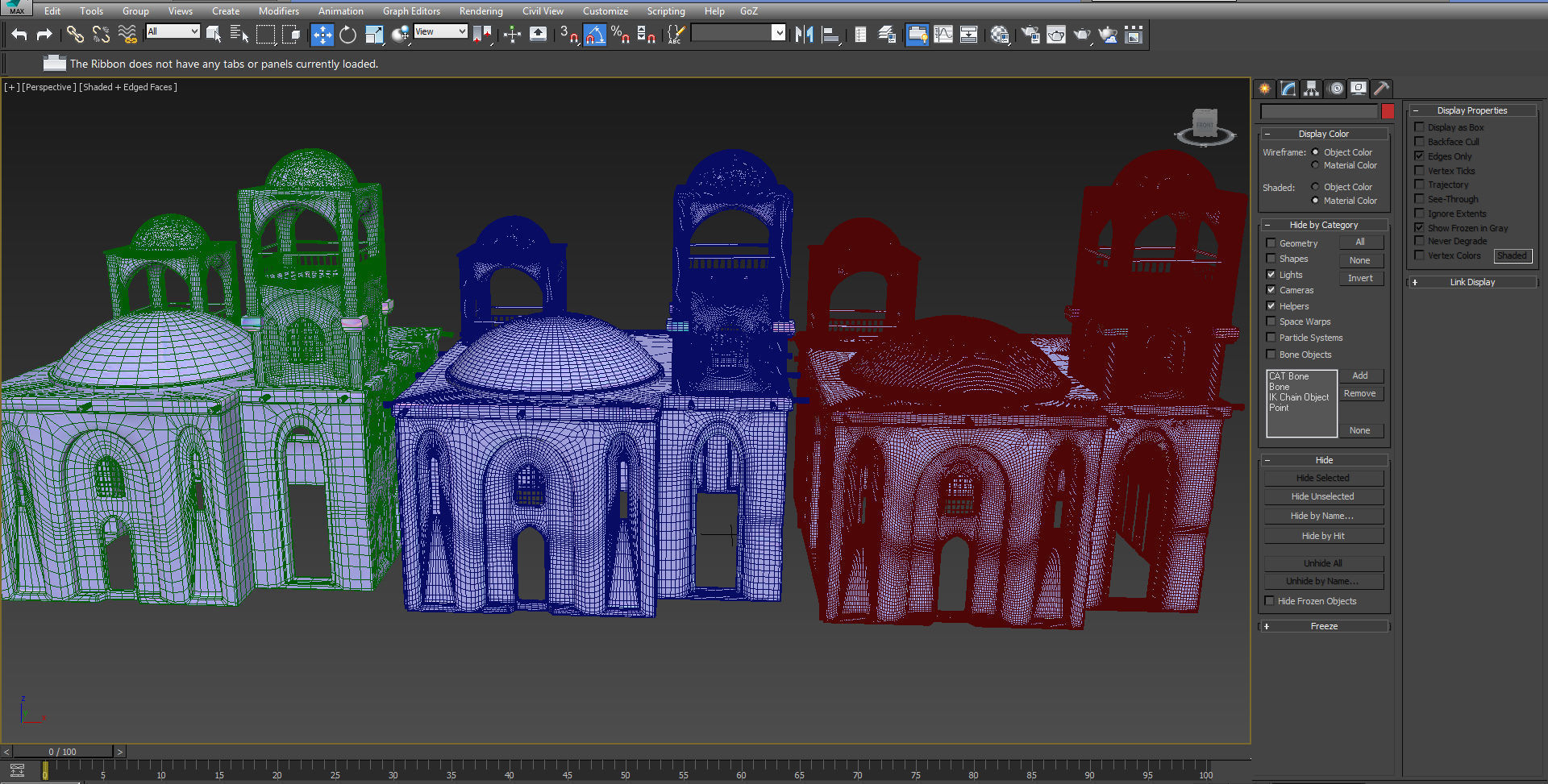Select Shaded Object Color radio button
The image size is (1548, 784).
tap(1315, 187)
